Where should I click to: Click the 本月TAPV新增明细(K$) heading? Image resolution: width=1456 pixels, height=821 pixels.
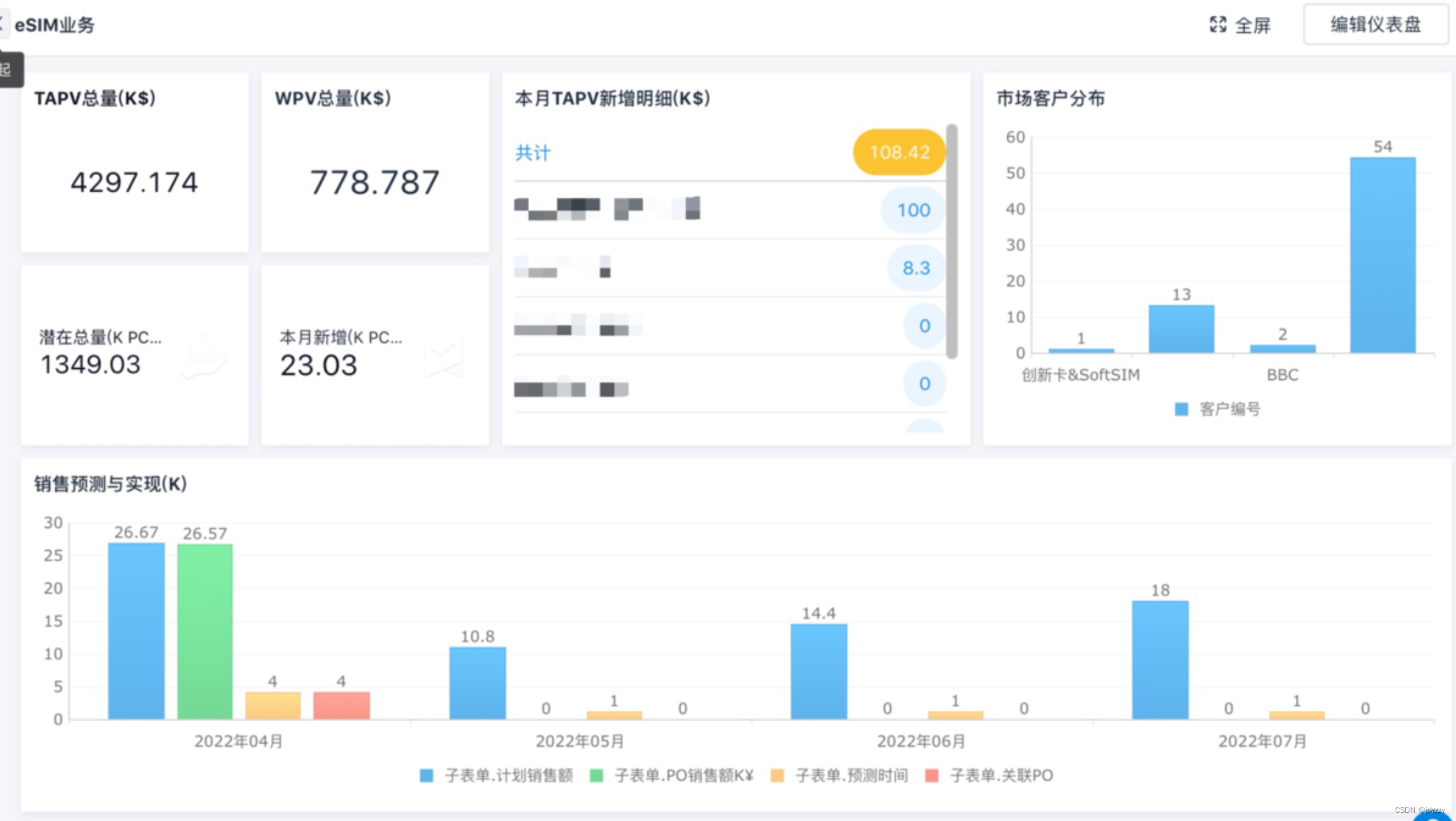(612, 99)
